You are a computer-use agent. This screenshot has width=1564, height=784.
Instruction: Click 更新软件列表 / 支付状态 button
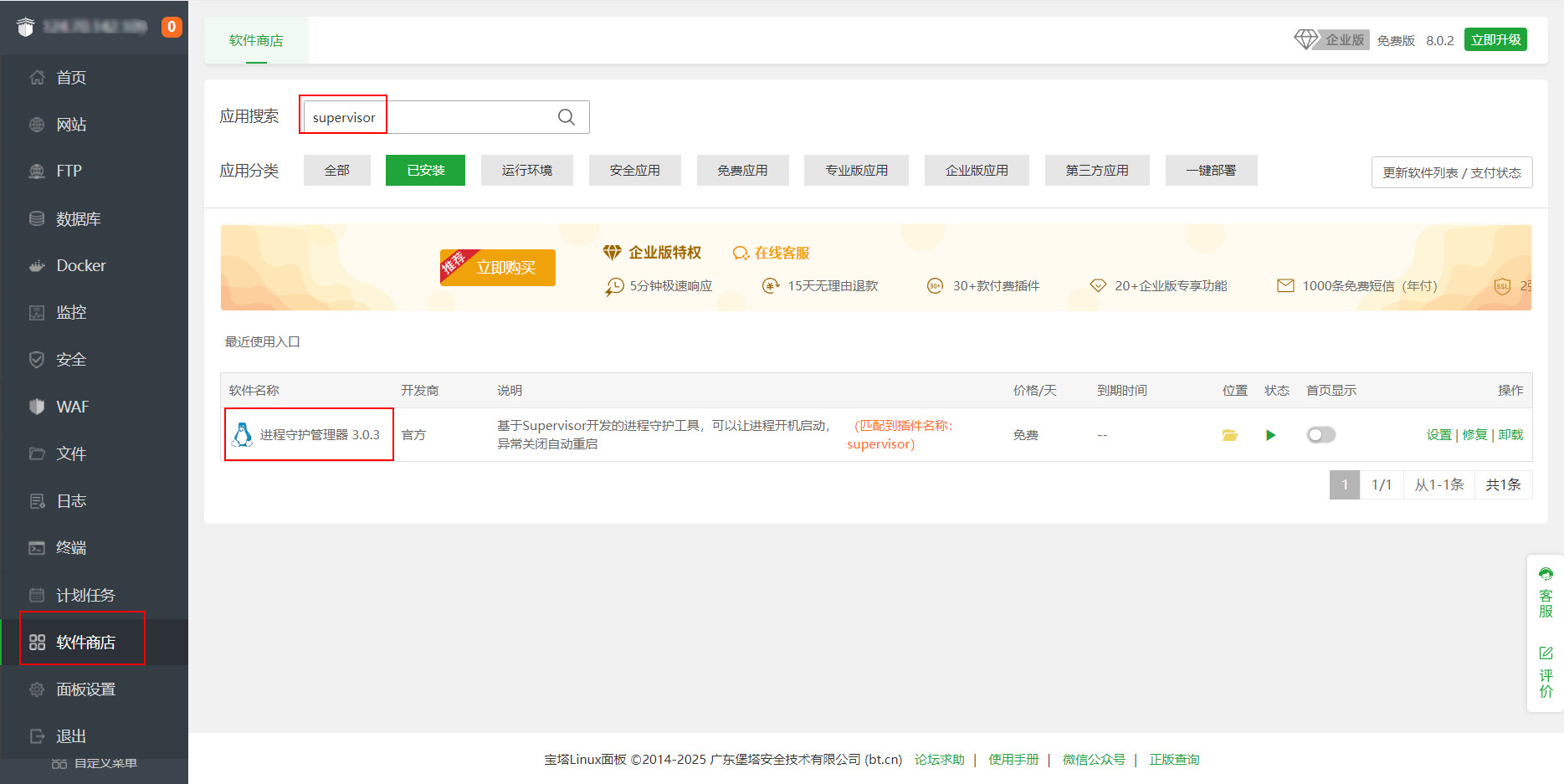[1451, 172]
